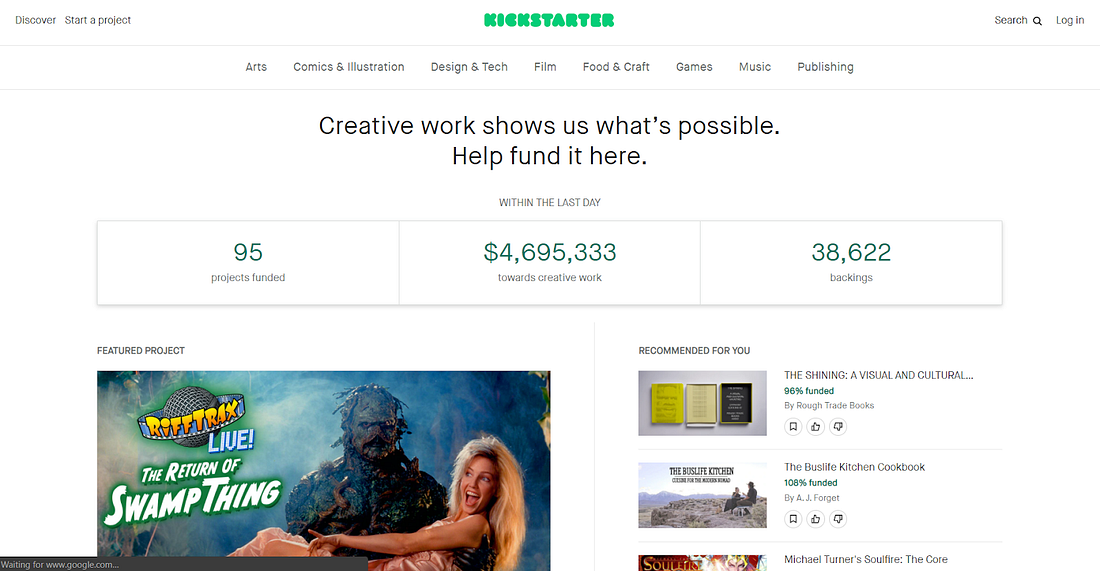The height and width of the screenshot is (571, 1100).
Task: Browse the Film category
Action: 545,67
